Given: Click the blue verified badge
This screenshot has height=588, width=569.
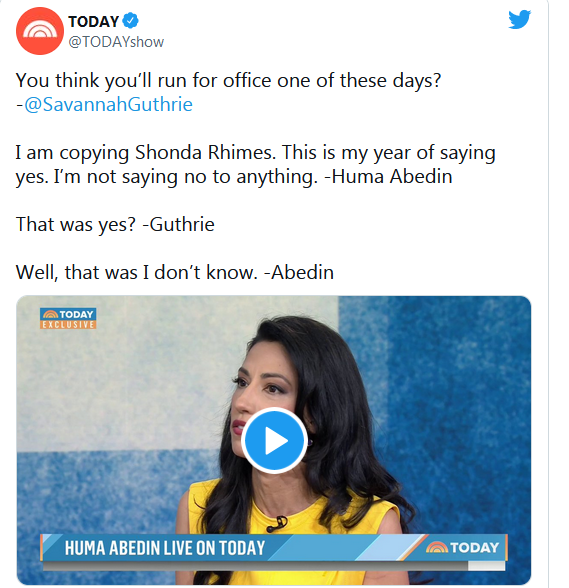Looking at the screenshot, I should point(131,21).
